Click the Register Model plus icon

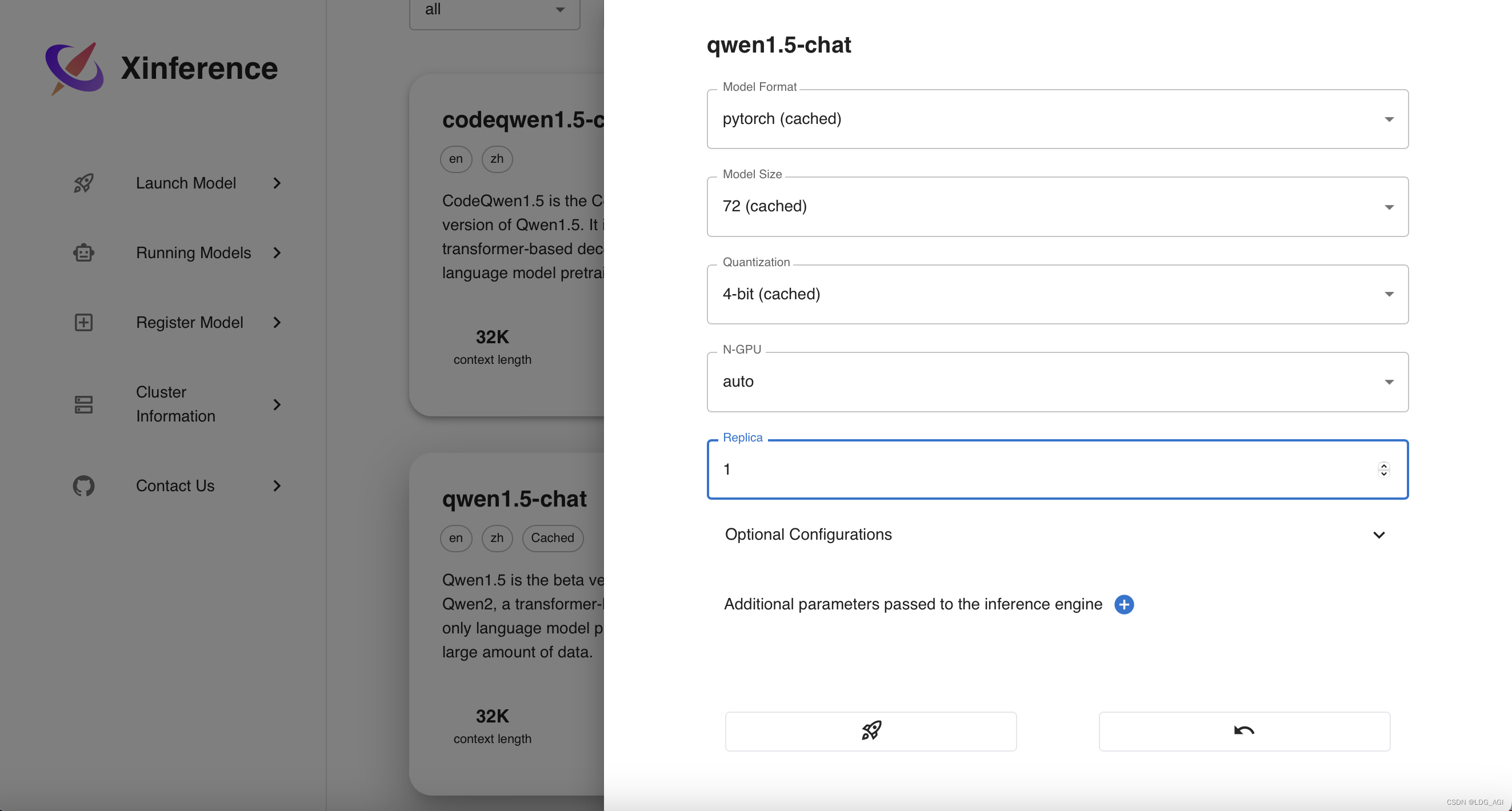83,322
